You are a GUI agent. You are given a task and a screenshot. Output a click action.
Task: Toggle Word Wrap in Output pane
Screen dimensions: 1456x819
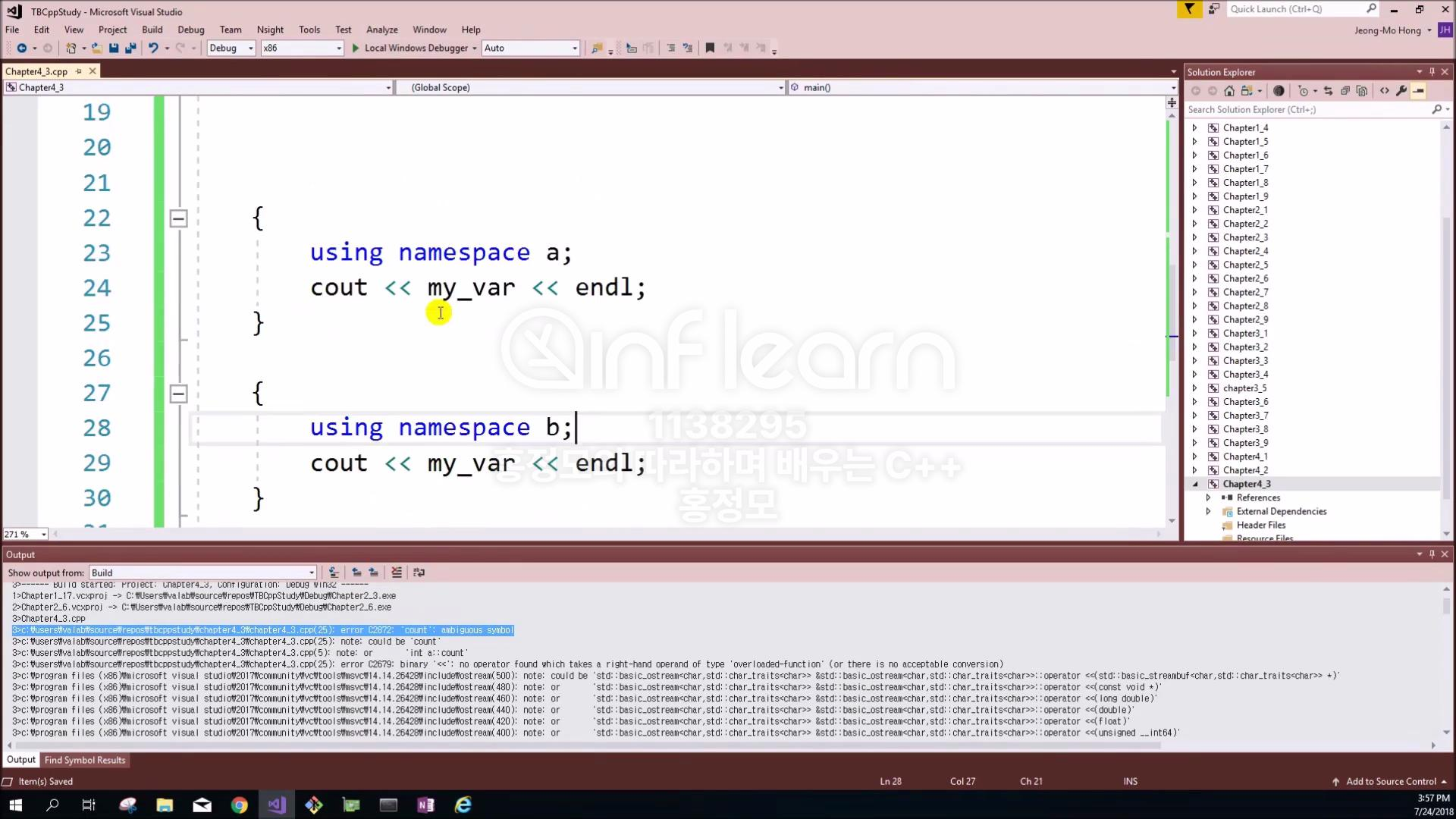coord(419,573)
